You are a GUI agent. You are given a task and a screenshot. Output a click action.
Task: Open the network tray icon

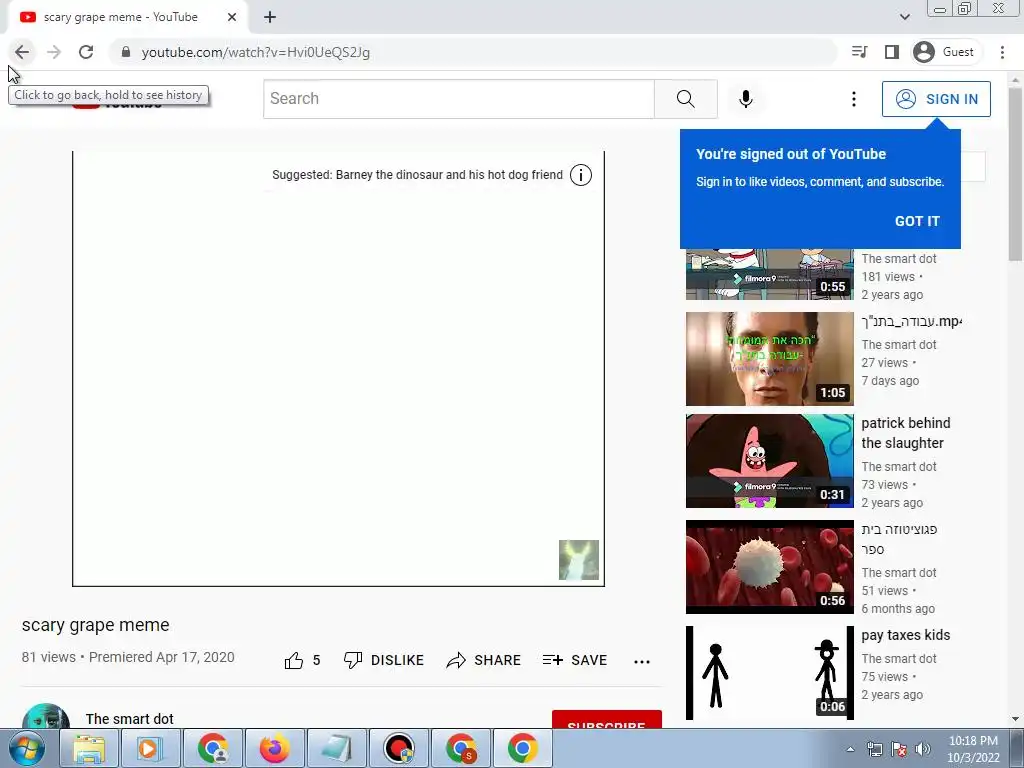(x=874, y=749)
